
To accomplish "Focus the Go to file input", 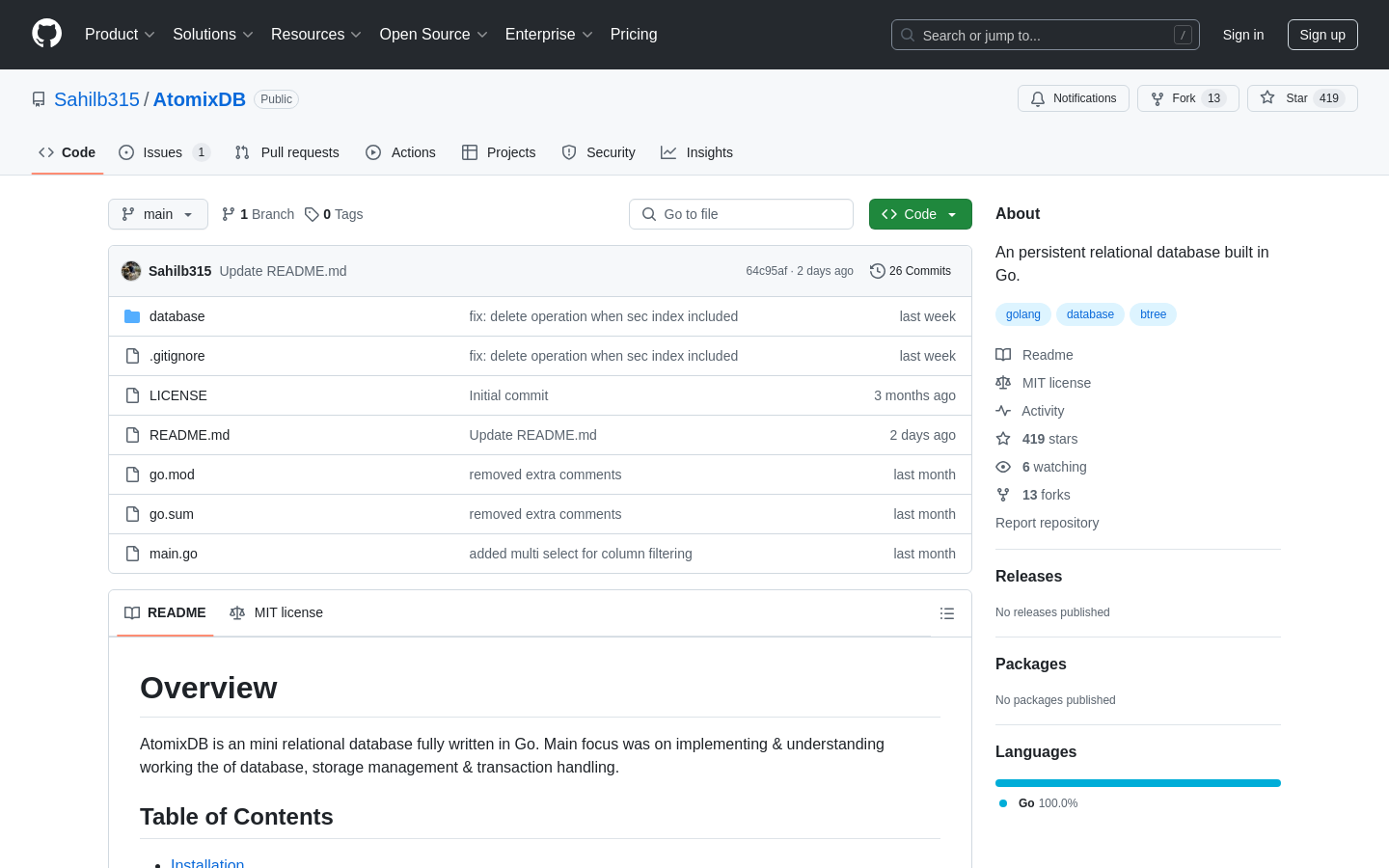I will (x=741, y=214).
